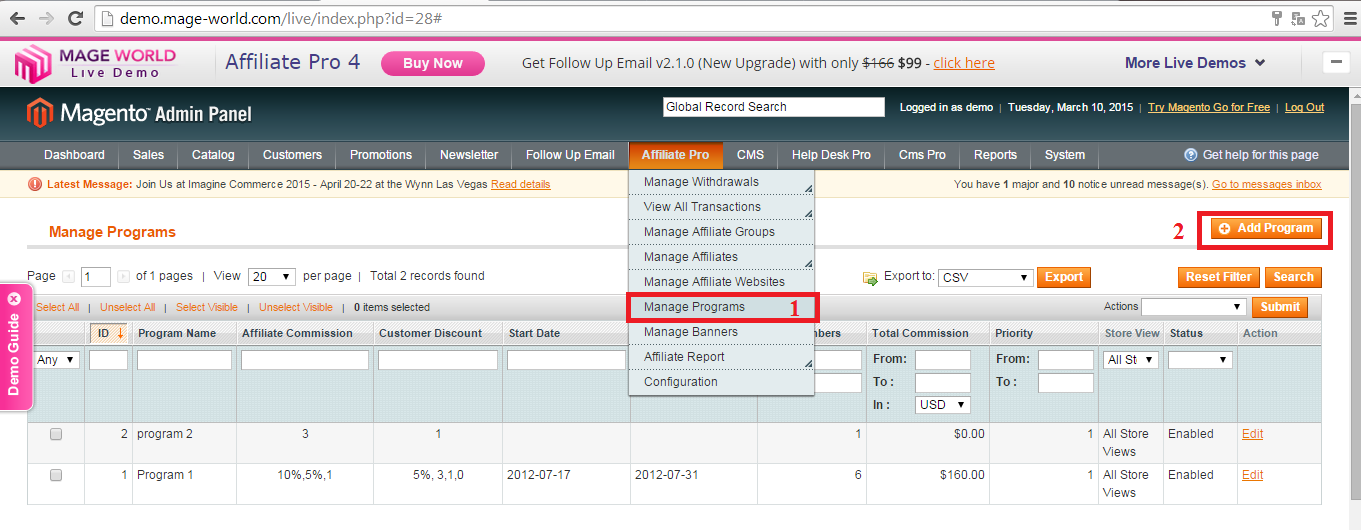
Task: Open the System menu
Action: [x=1065, y=155]
